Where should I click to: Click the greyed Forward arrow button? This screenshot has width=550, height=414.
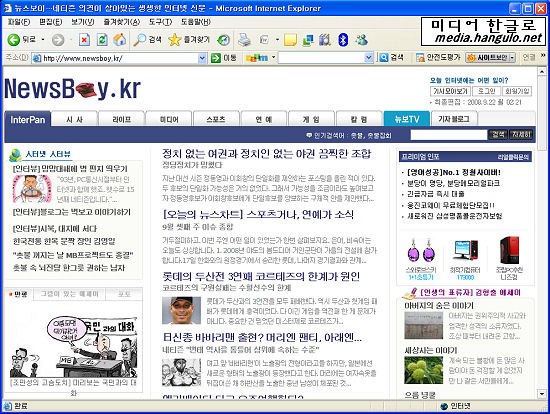58,40
